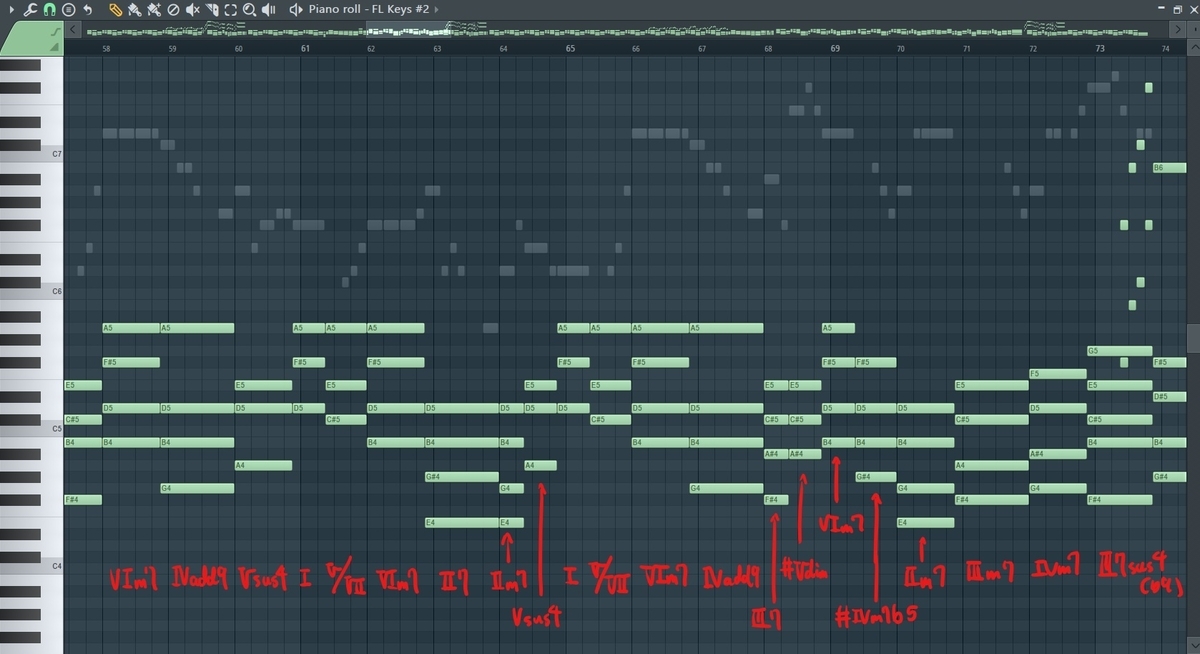Click the speaker icon beside the title
Image resolution: width=1200 pixels, height=654 pixels.
point(296,9)
